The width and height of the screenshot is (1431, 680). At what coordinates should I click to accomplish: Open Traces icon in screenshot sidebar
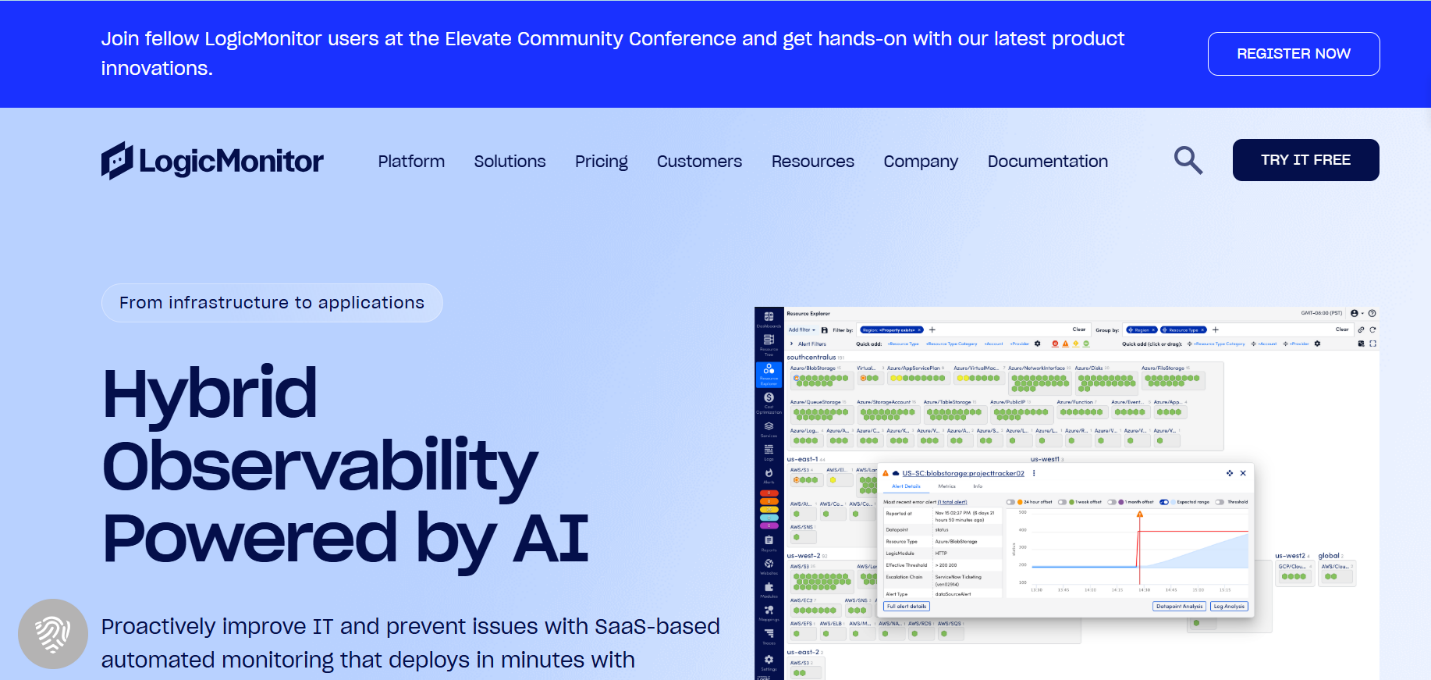click(769, 636)
